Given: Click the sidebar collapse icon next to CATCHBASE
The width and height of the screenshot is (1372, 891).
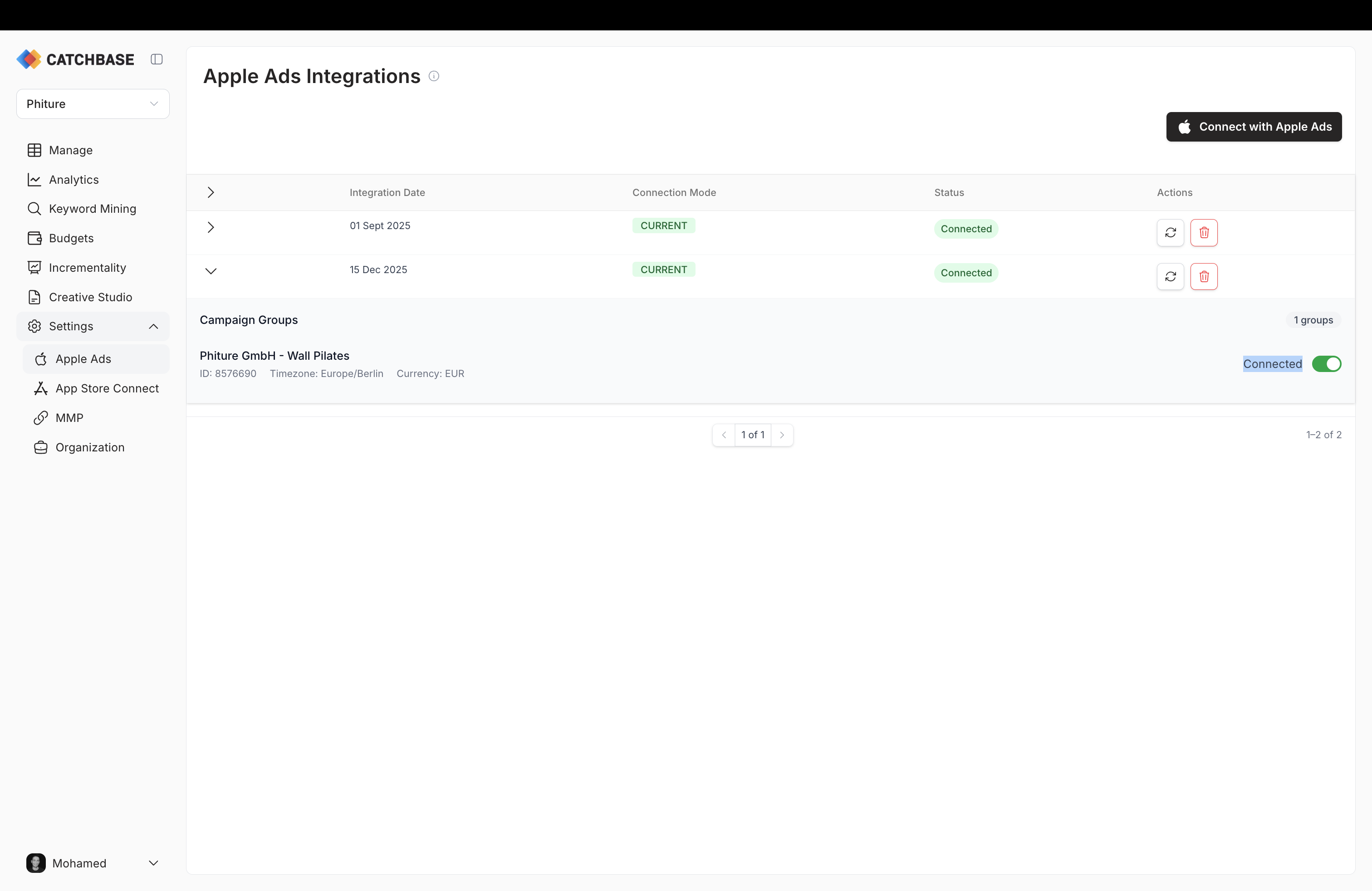Looking at the screenshot, I should click(x=156, y=59).
